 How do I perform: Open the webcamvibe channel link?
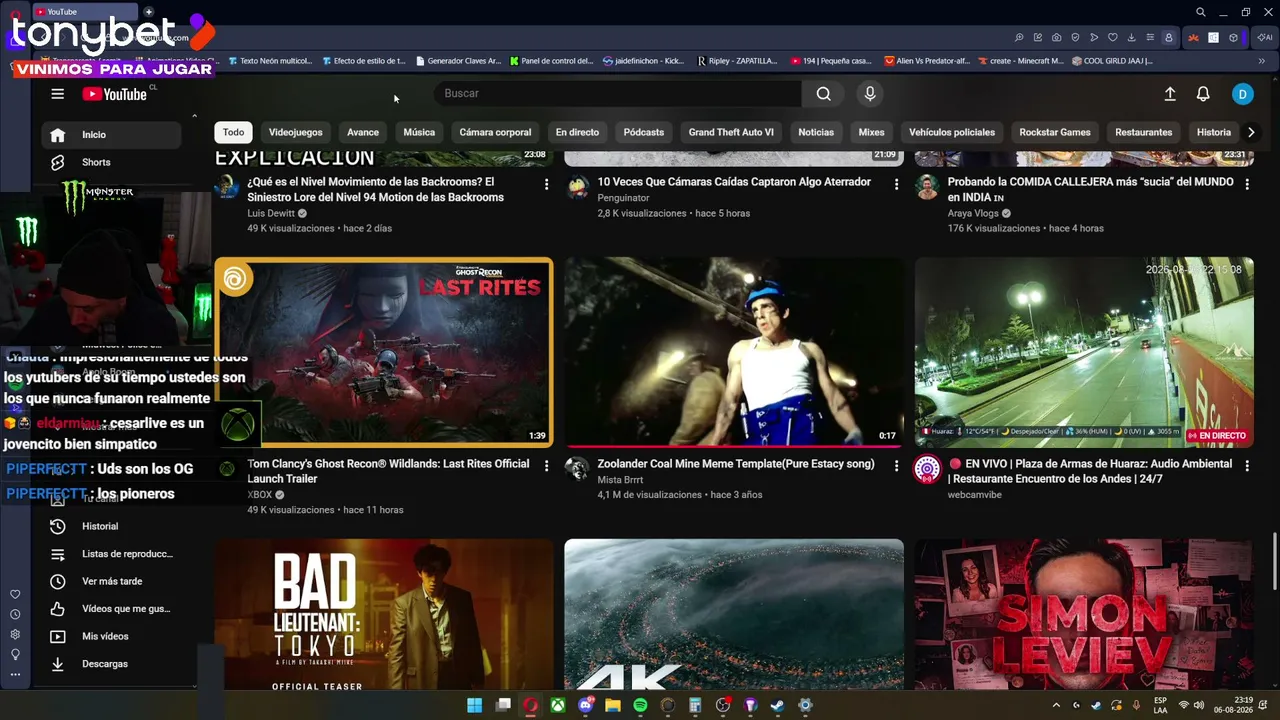[975, 495]
